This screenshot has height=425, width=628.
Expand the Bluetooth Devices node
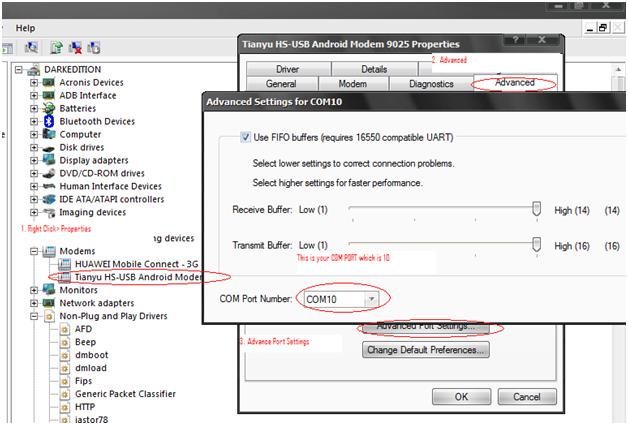34,121
